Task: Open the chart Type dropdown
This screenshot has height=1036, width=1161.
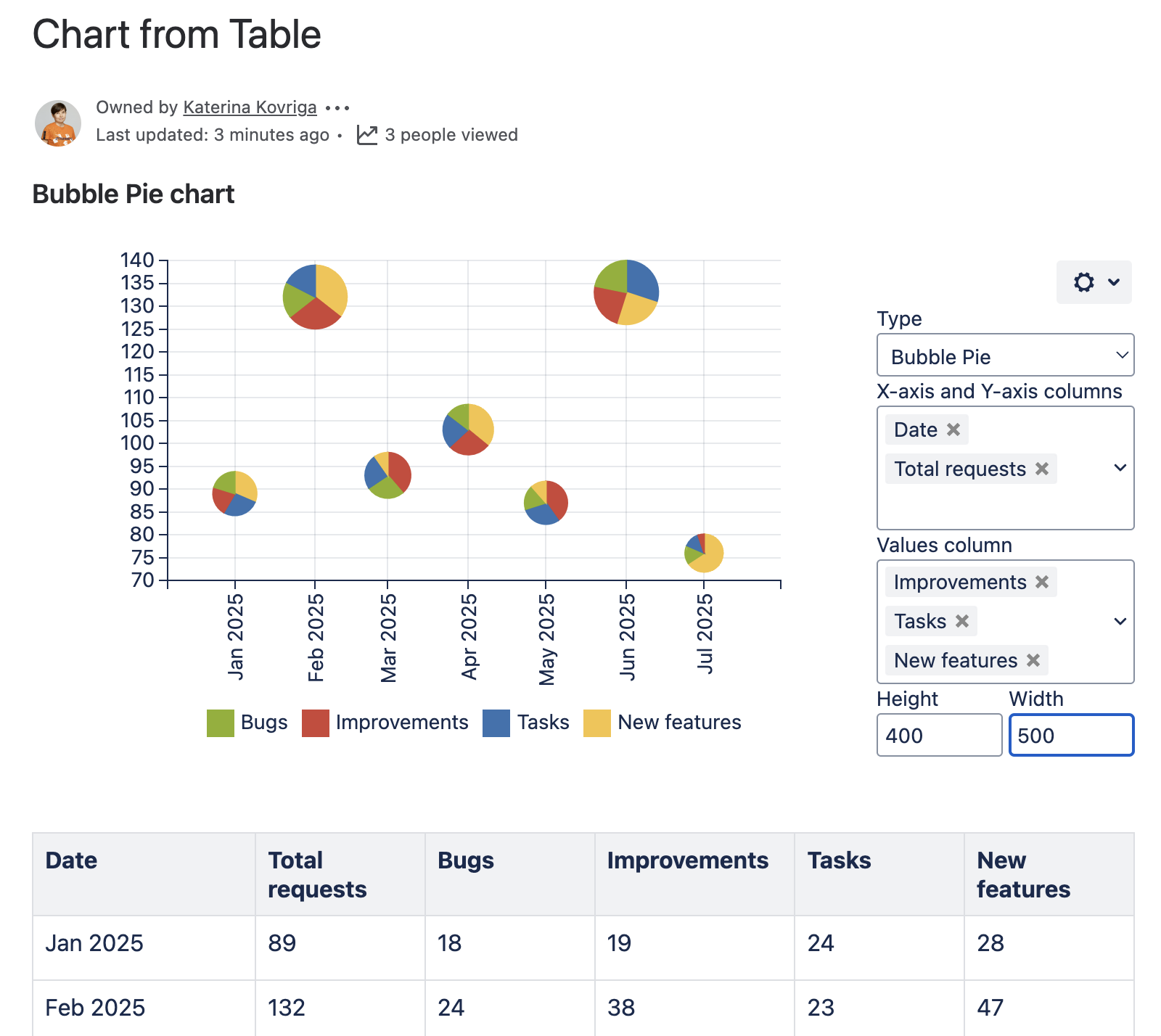Action: pos(1005,355)
